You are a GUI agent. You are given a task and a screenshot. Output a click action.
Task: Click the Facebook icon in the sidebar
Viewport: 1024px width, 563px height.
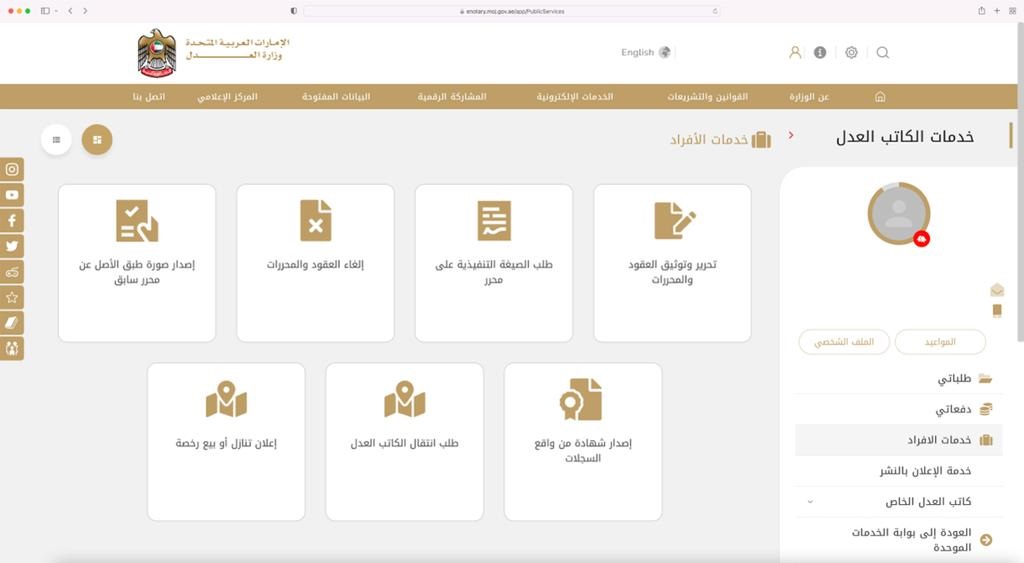pyautogui.click(x=12, y=221)
